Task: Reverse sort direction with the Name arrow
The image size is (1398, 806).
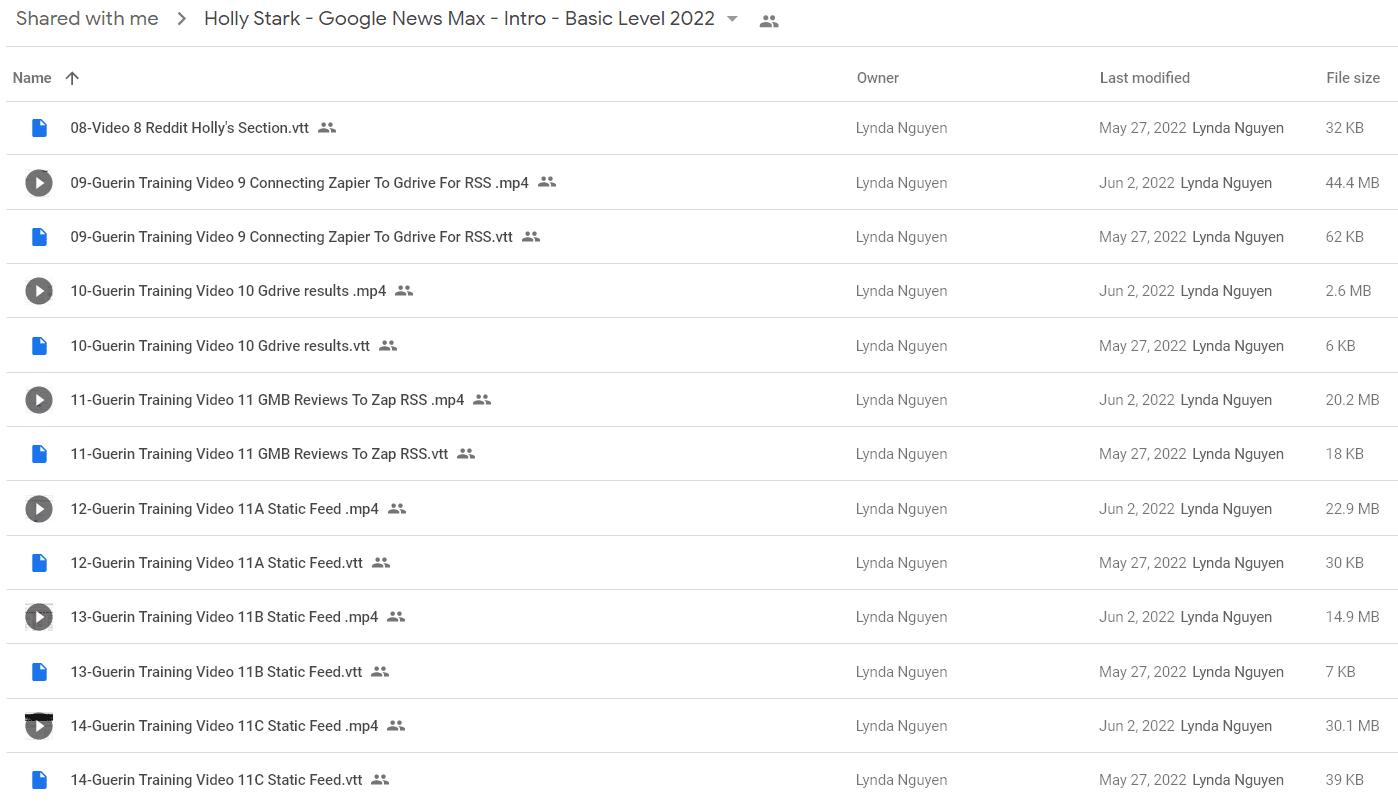Action: [72, 78]
